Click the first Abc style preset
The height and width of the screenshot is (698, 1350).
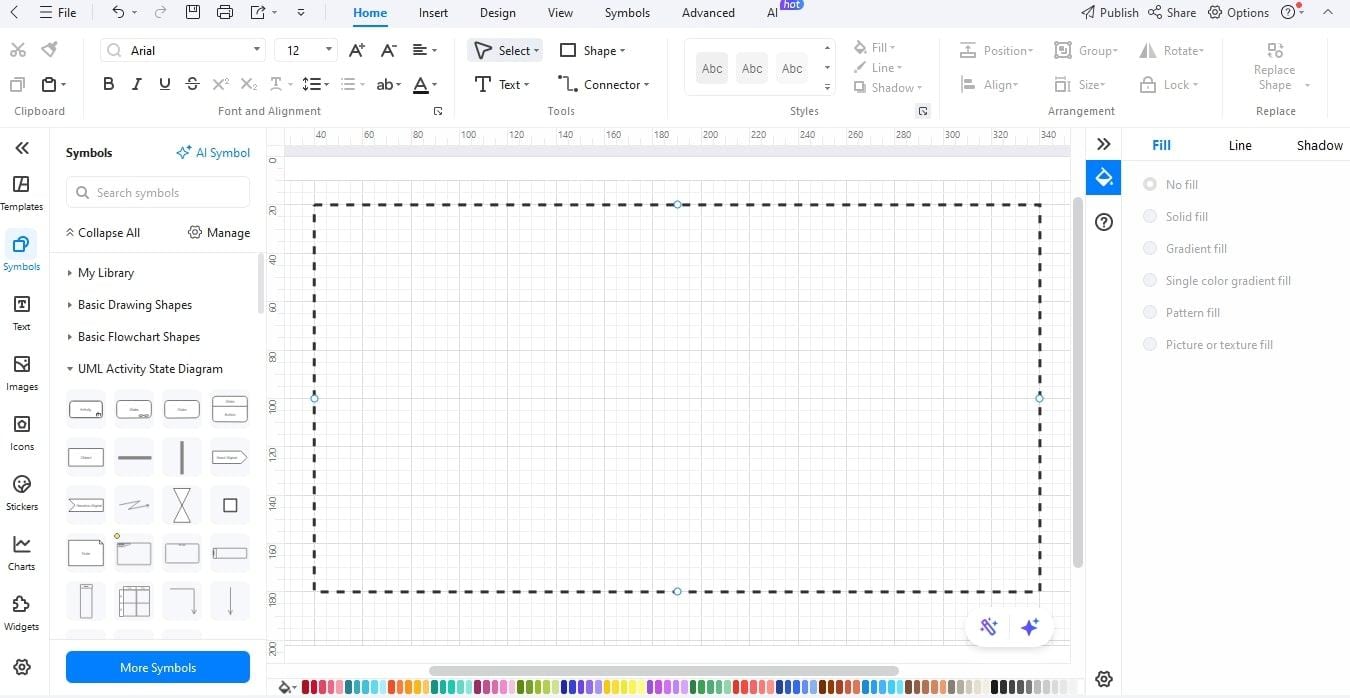click(x=712, y=68)
